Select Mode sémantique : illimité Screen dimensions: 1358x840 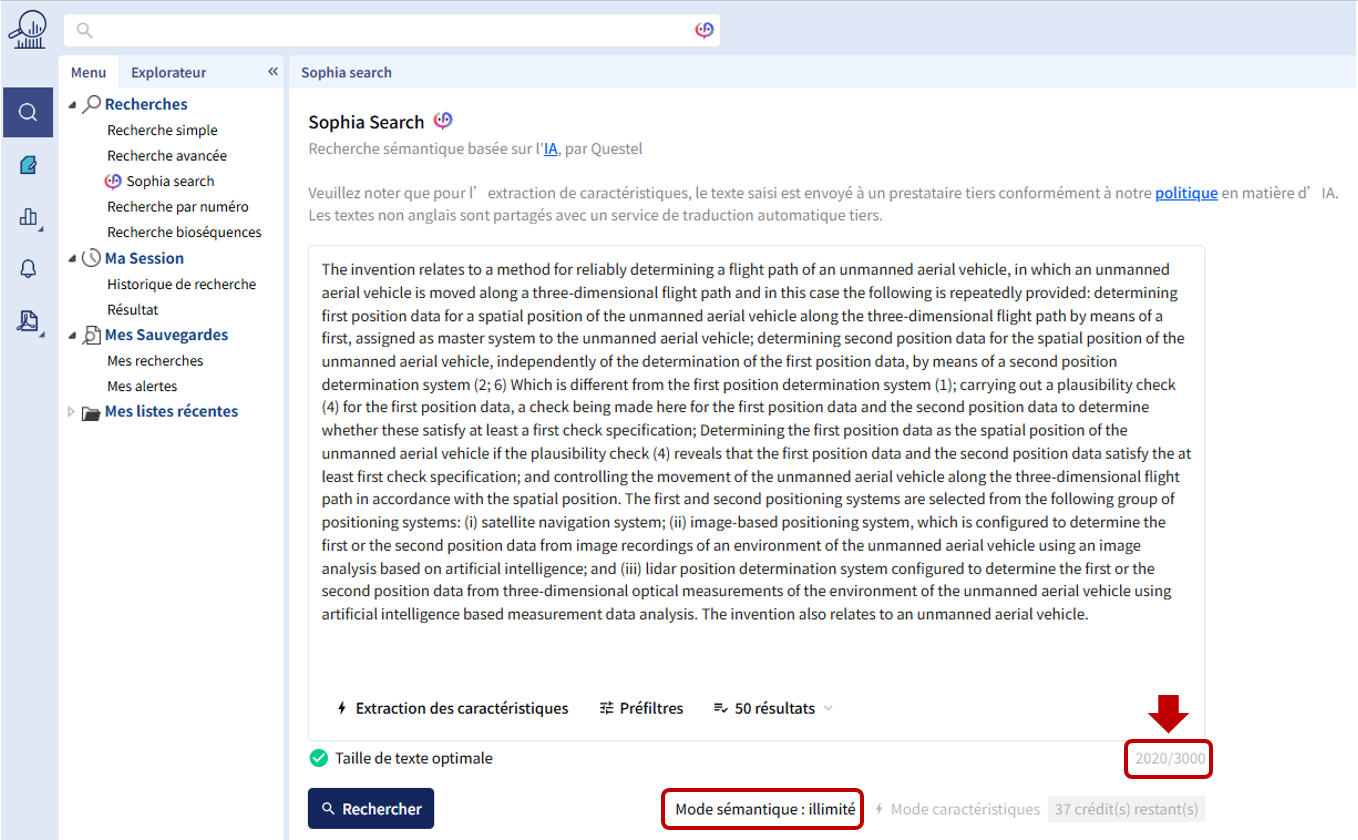click(765, 809)
